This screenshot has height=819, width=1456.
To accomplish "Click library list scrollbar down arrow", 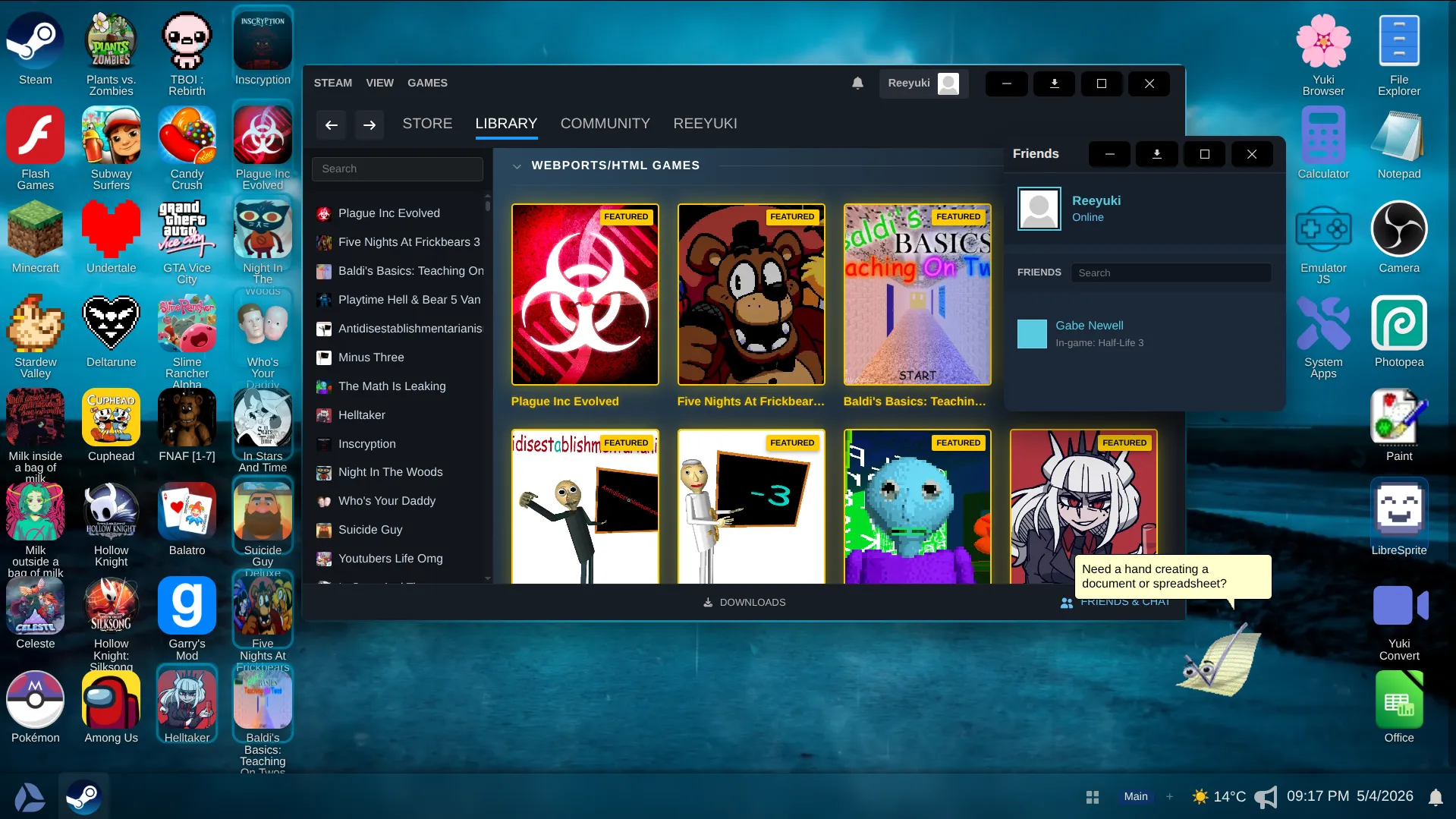I will pyautogui.click(x=488, y=578).
